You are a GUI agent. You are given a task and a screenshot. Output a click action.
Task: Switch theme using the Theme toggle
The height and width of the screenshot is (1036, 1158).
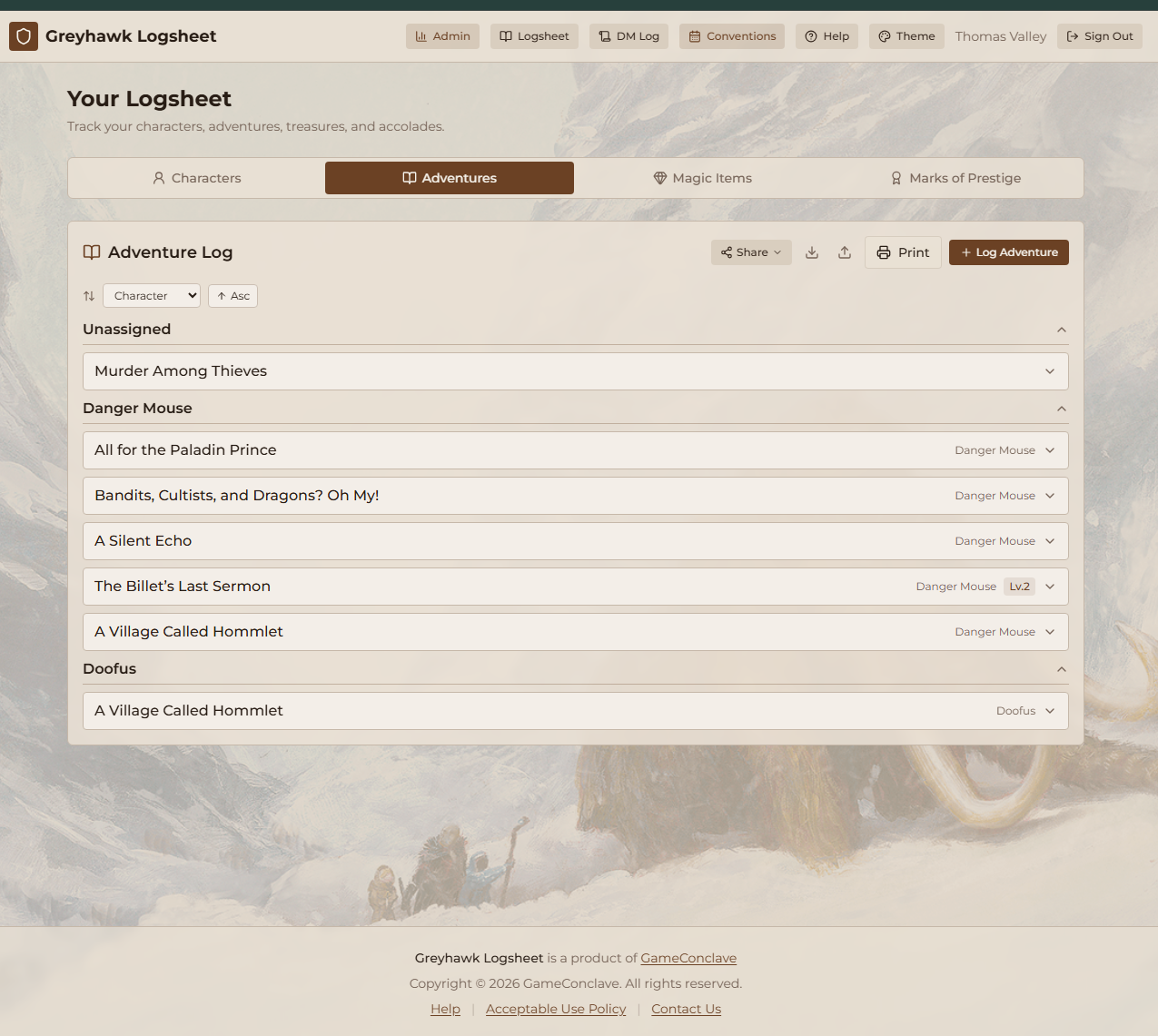click(x=906, y=36)
